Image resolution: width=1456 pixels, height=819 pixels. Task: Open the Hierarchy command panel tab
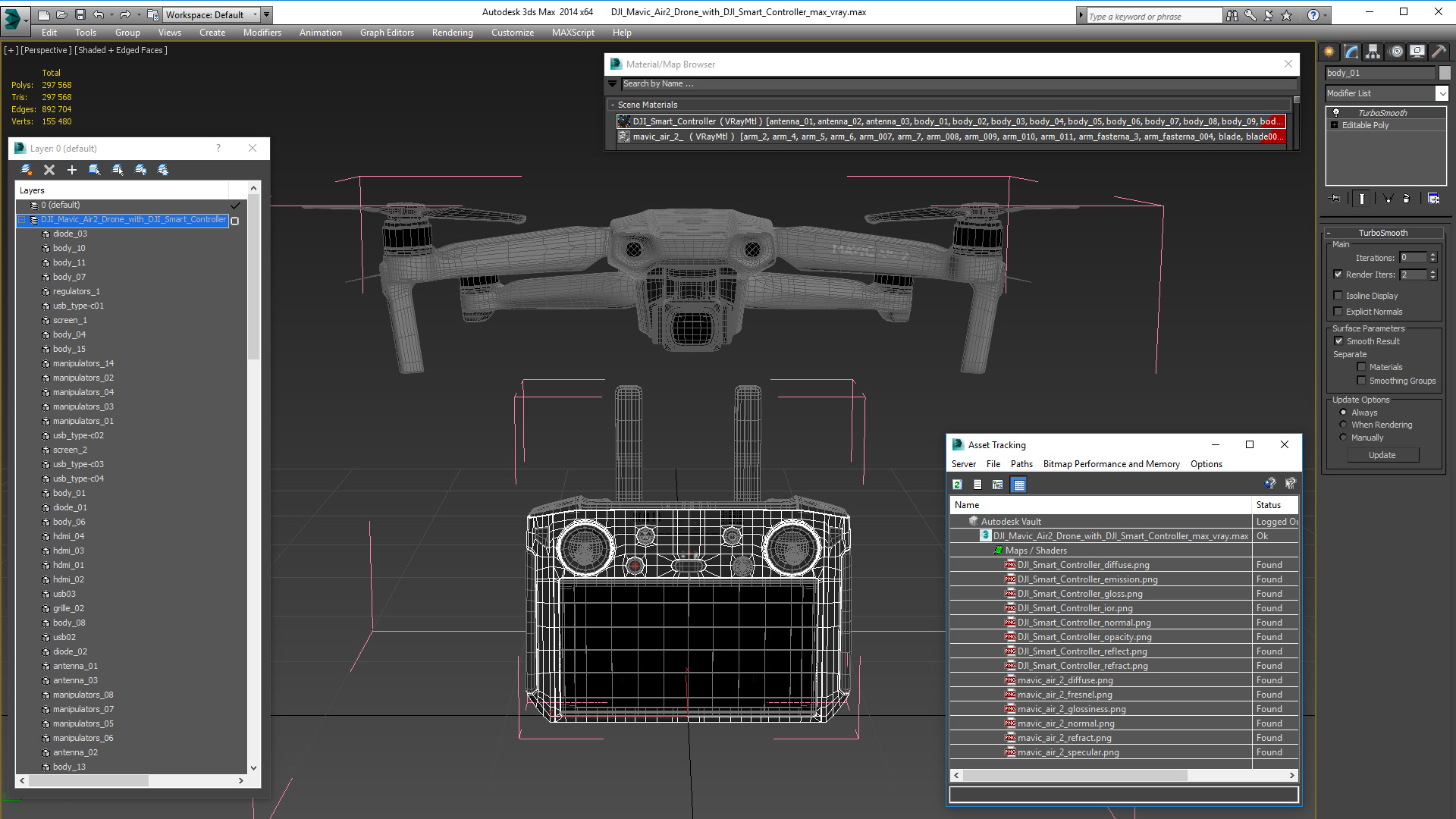click(x=1373, y=52)
